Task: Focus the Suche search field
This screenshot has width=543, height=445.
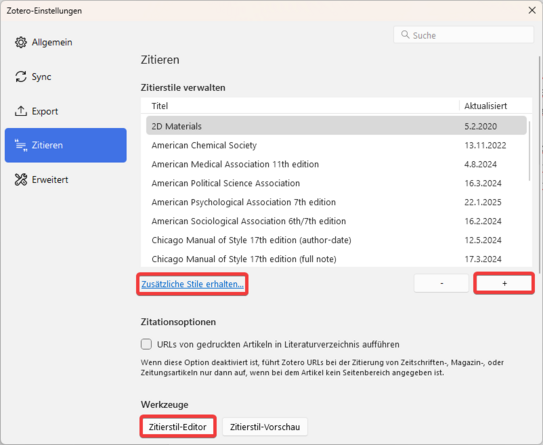Action: pyautogui.click(x=463, y=35)
